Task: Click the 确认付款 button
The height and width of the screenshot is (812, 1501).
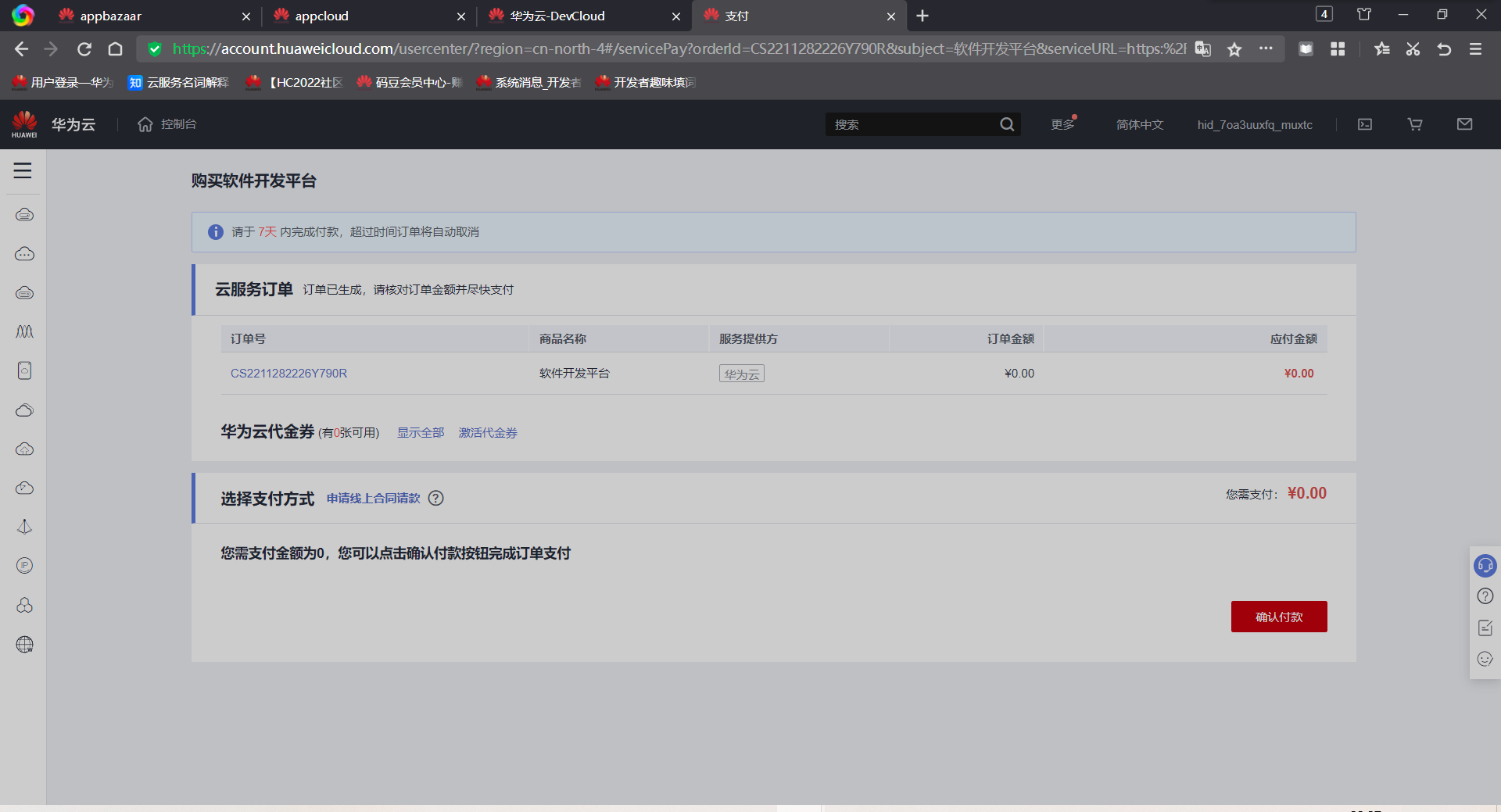Action: click(1279, 617)
